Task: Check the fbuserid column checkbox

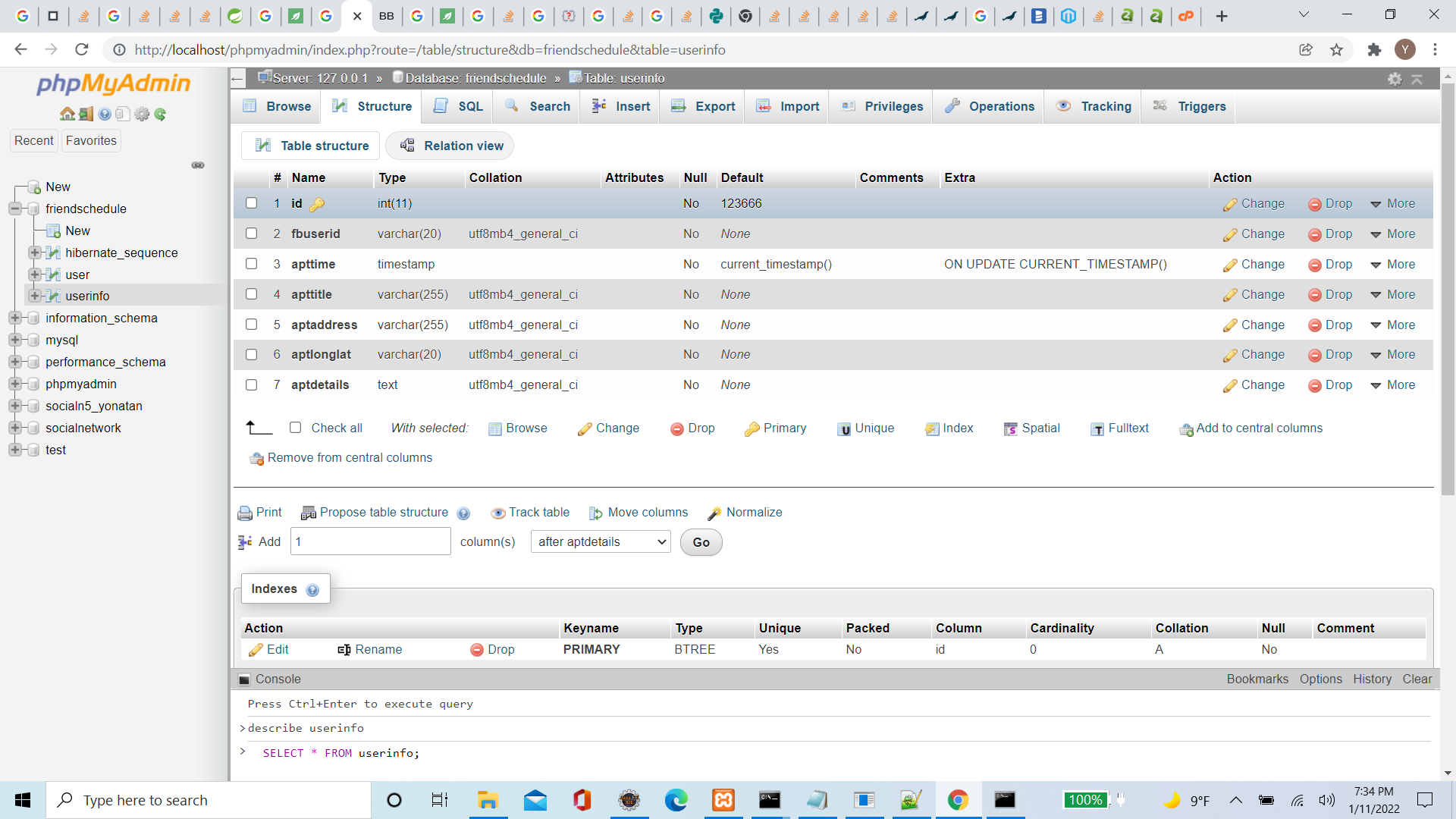Action: pyautogui.click(x=251, y=234)
